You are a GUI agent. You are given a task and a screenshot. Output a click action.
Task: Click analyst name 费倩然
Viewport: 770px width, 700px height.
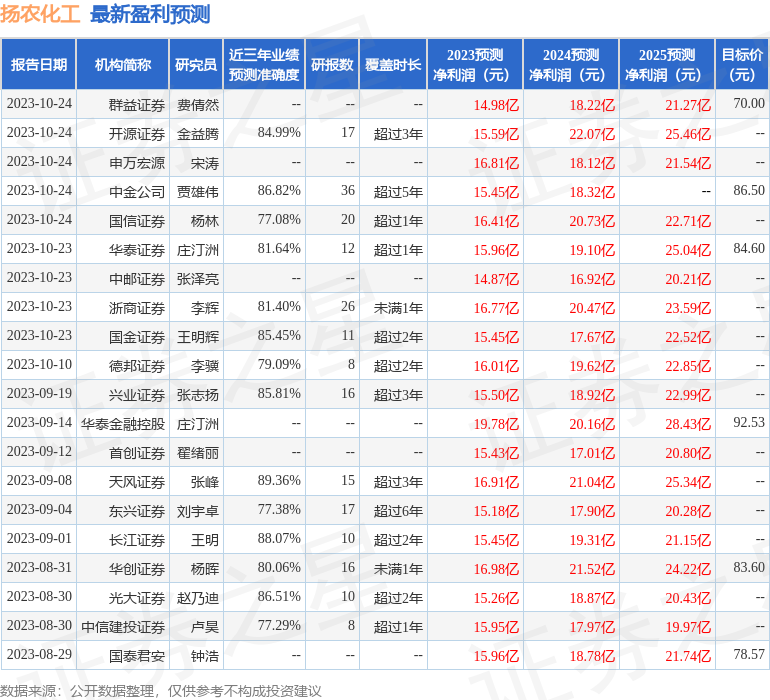pos(197,105)
